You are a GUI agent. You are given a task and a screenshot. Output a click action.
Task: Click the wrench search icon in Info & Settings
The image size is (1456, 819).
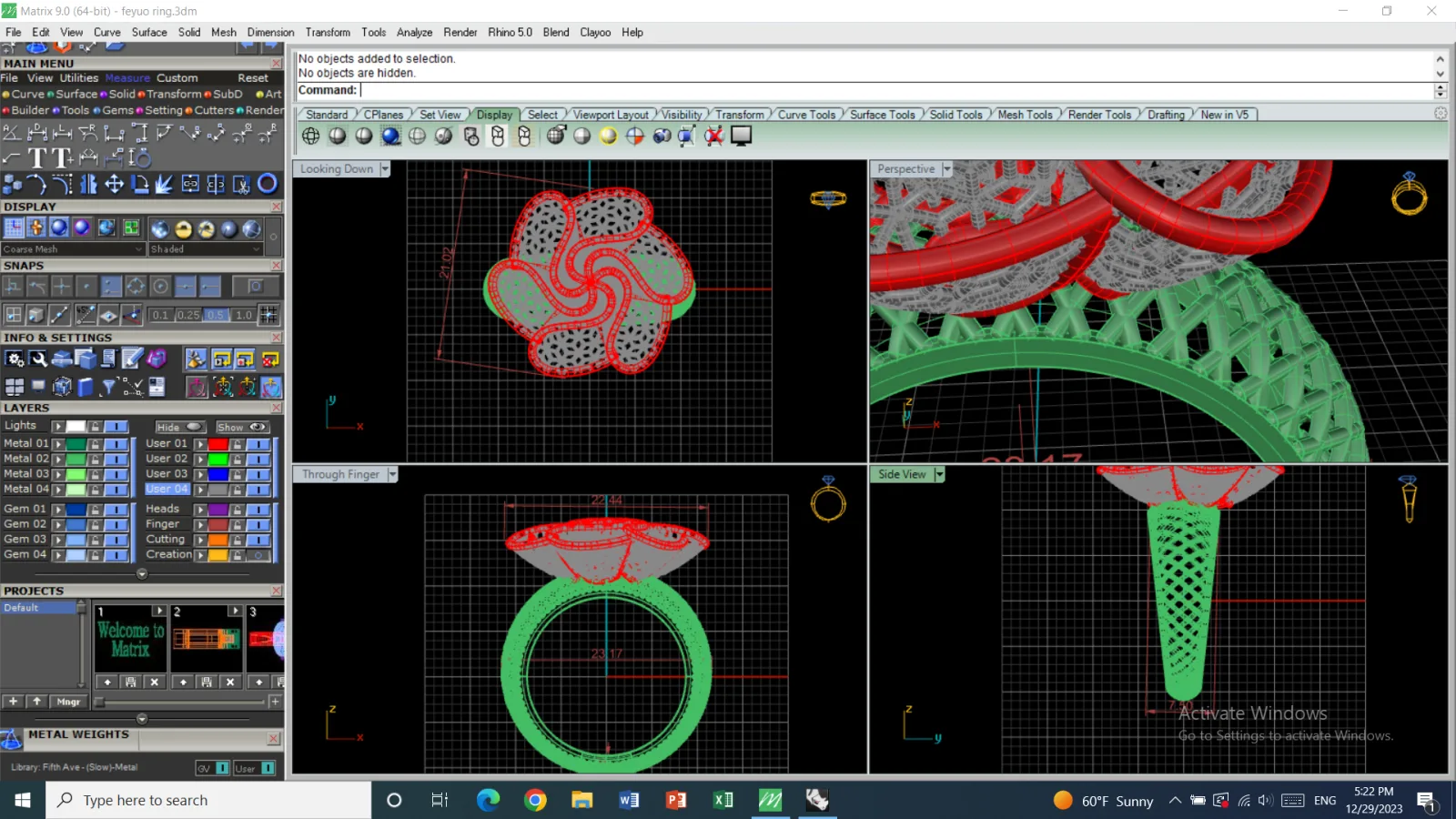coord(38,359)
